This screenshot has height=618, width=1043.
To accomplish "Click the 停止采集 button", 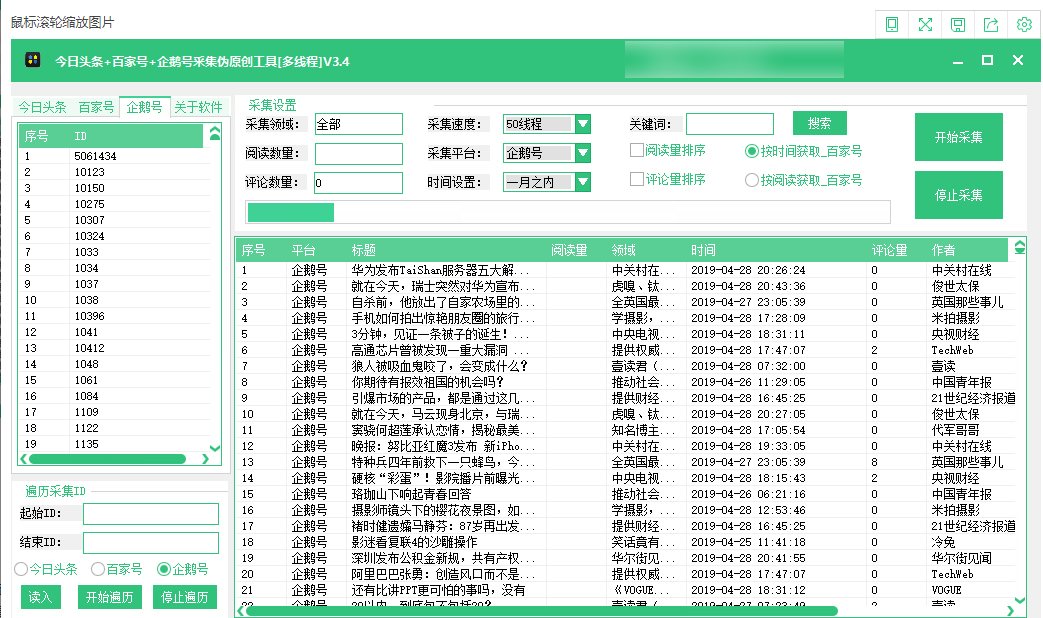I will [959, 195].
